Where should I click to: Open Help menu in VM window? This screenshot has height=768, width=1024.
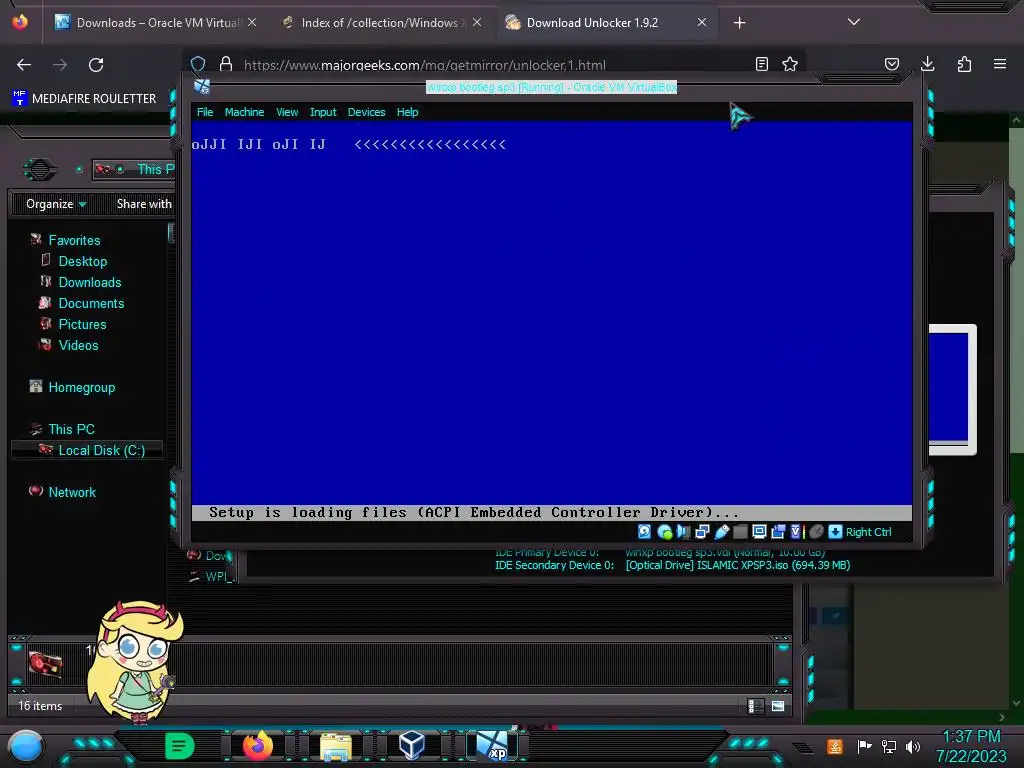coord(408,112)
